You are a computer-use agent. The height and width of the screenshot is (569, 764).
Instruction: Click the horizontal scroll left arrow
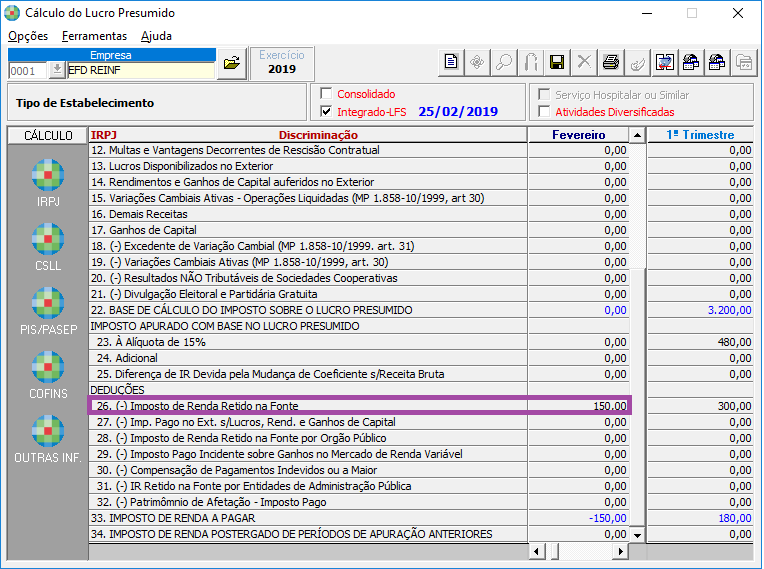[536, 551]
